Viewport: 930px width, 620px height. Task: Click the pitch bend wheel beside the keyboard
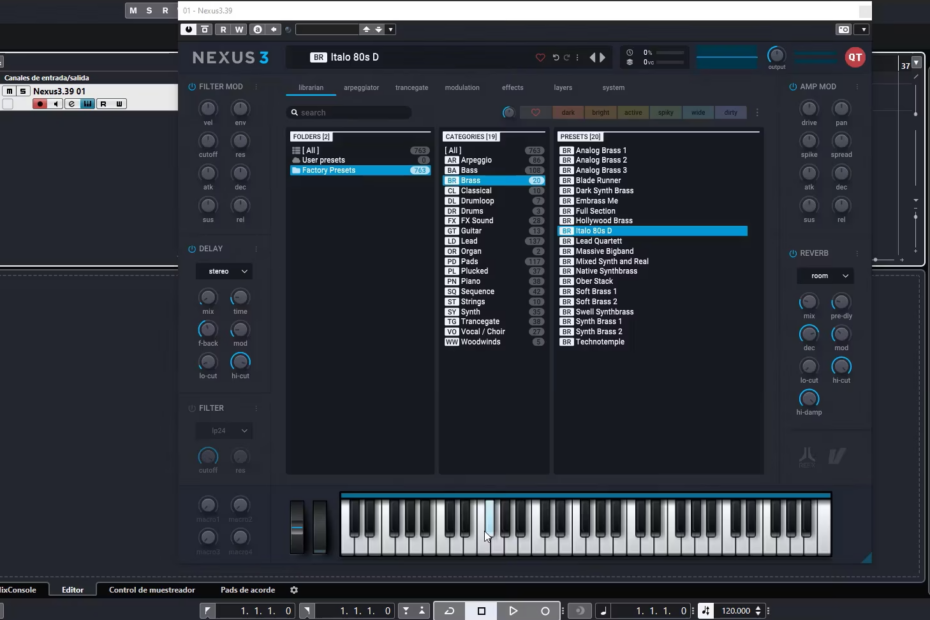(x=297, y=527)
